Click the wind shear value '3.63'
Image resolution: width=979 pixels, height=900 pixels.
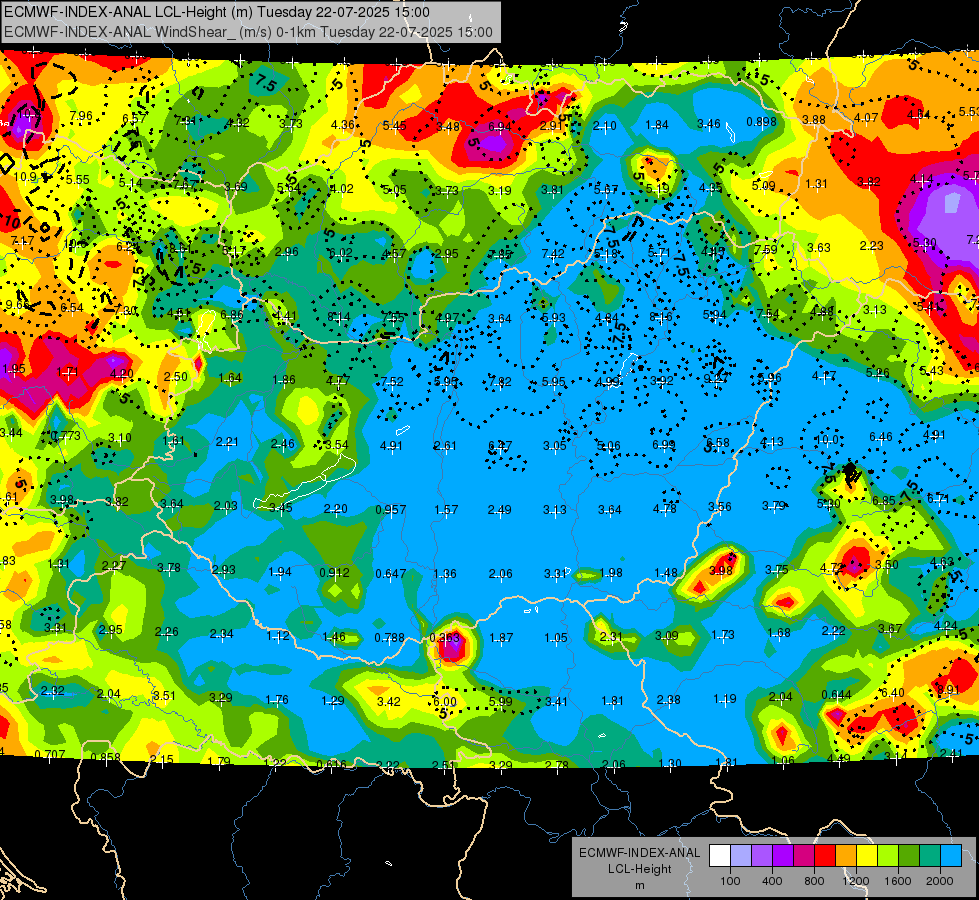(819, 248)
